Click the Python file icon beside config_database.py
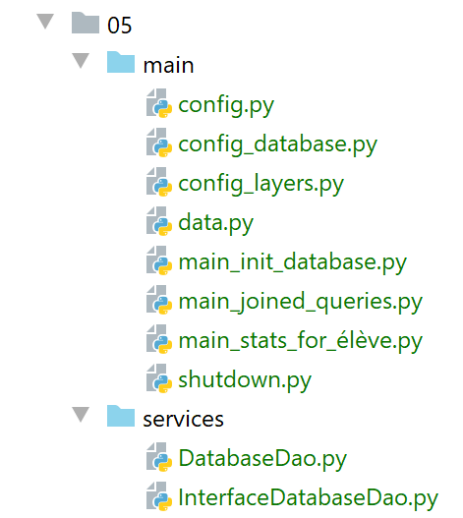Image resolution: width=463 pixels, height=518 pixels. 159,143
